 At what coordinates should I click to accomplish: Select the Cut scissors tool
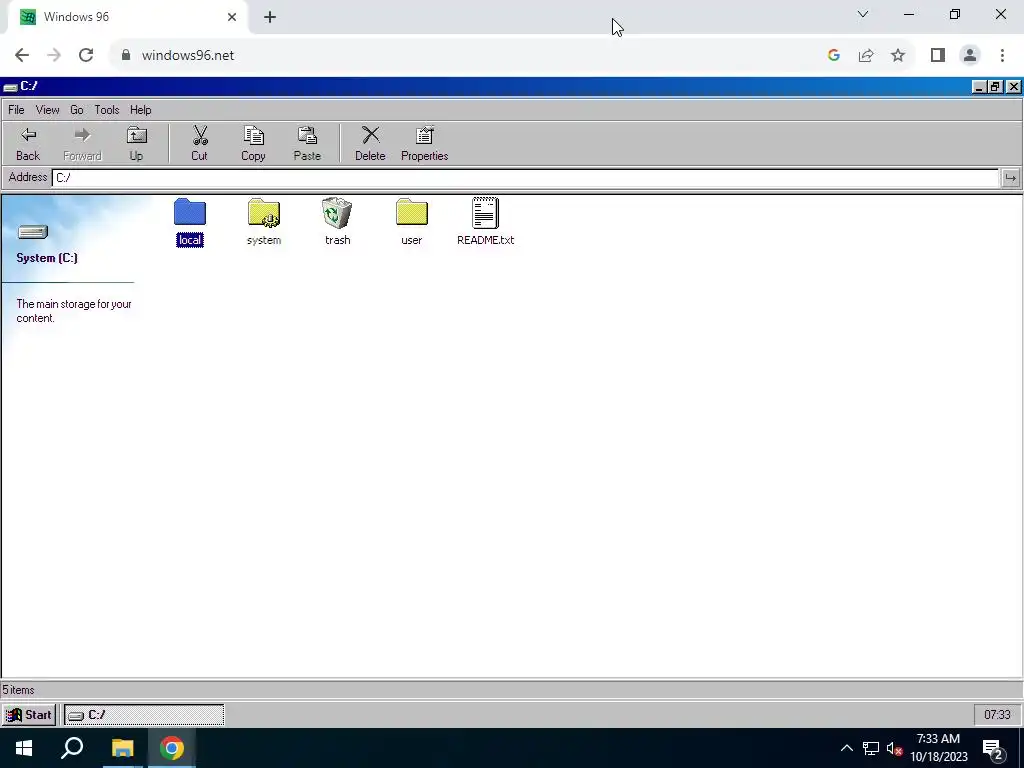pyautogui.click(x=199, y=144)
